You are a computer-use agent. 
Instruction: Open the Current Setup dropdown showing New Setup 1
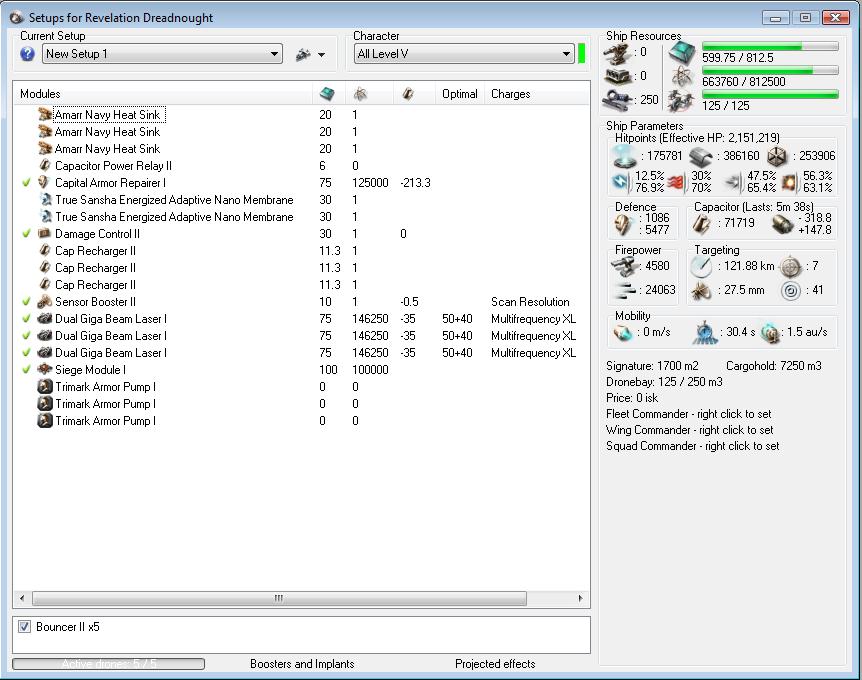[162, 54]
